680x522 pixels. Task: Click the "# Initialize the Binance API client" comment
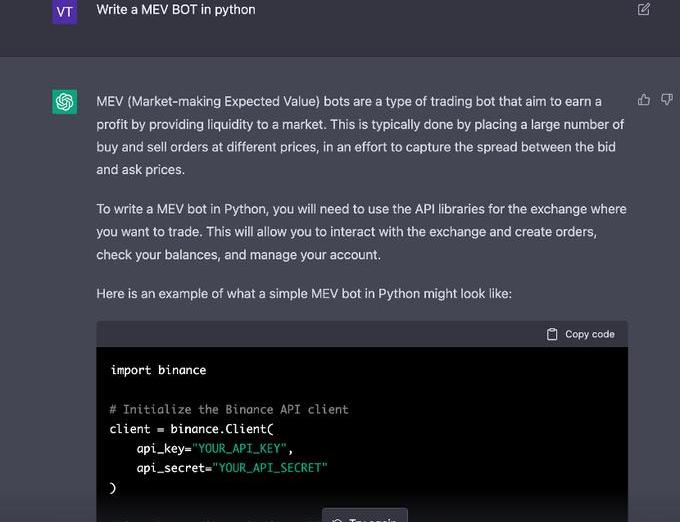coord(229,409)
